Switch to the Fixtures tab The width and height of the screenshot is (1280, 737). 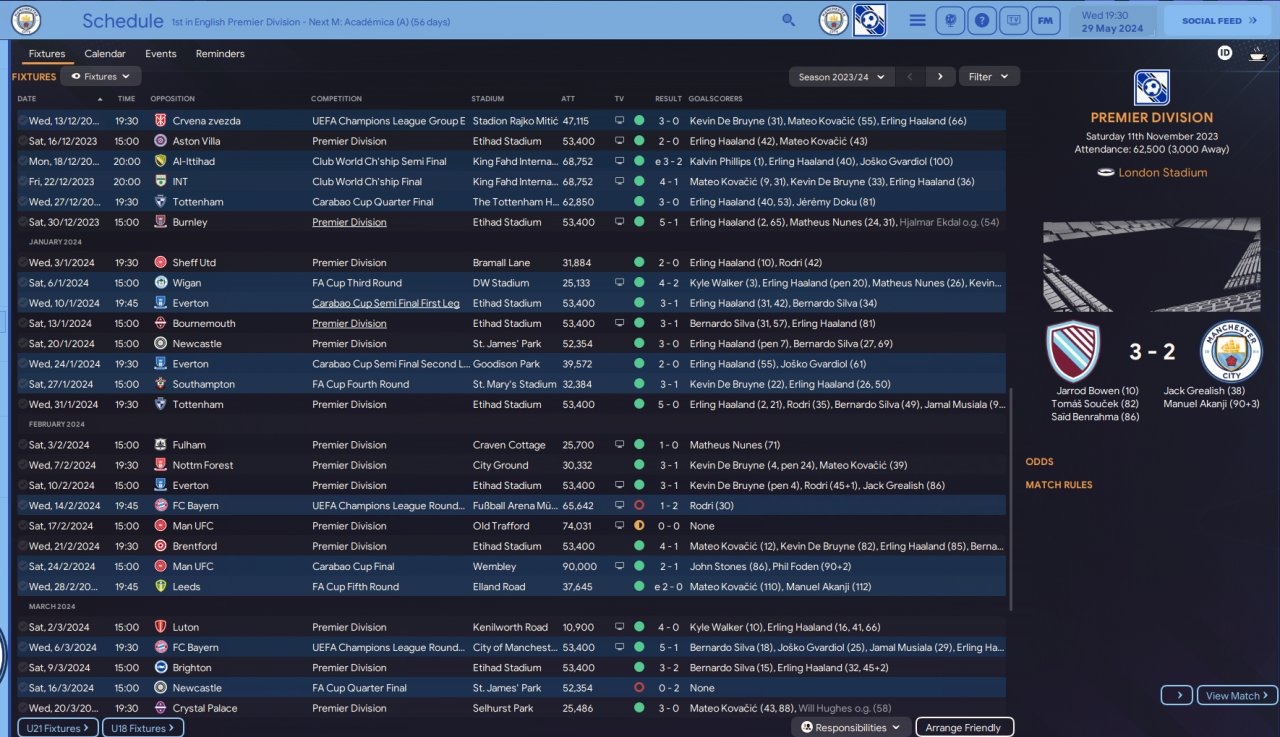[x=47, y=54]
